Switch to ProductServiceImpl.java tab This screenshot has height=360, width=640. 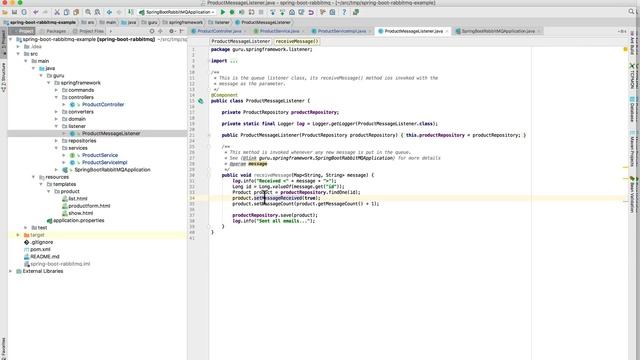tap(342, 31)
